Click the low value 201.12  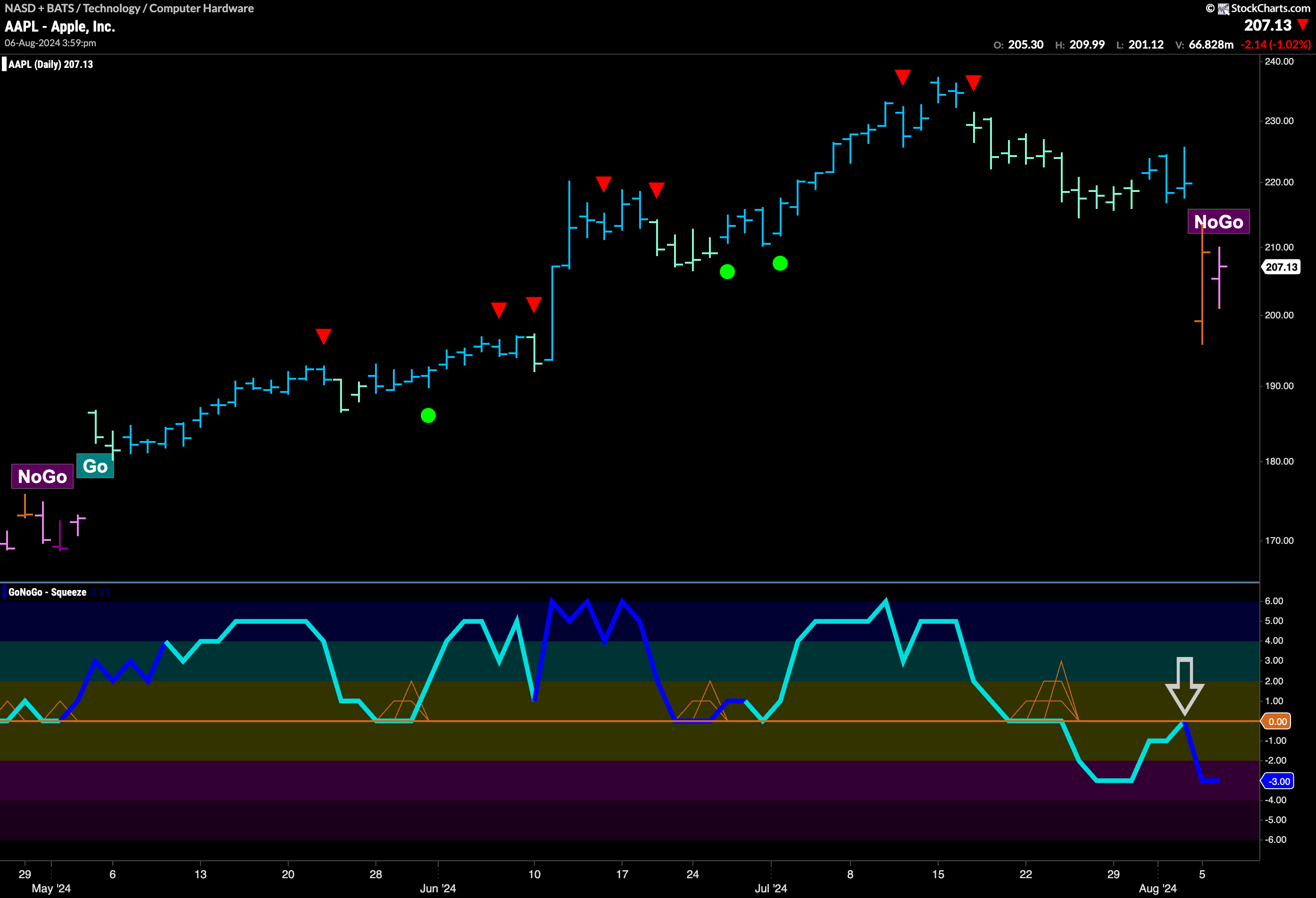[x=1146, y=45]
